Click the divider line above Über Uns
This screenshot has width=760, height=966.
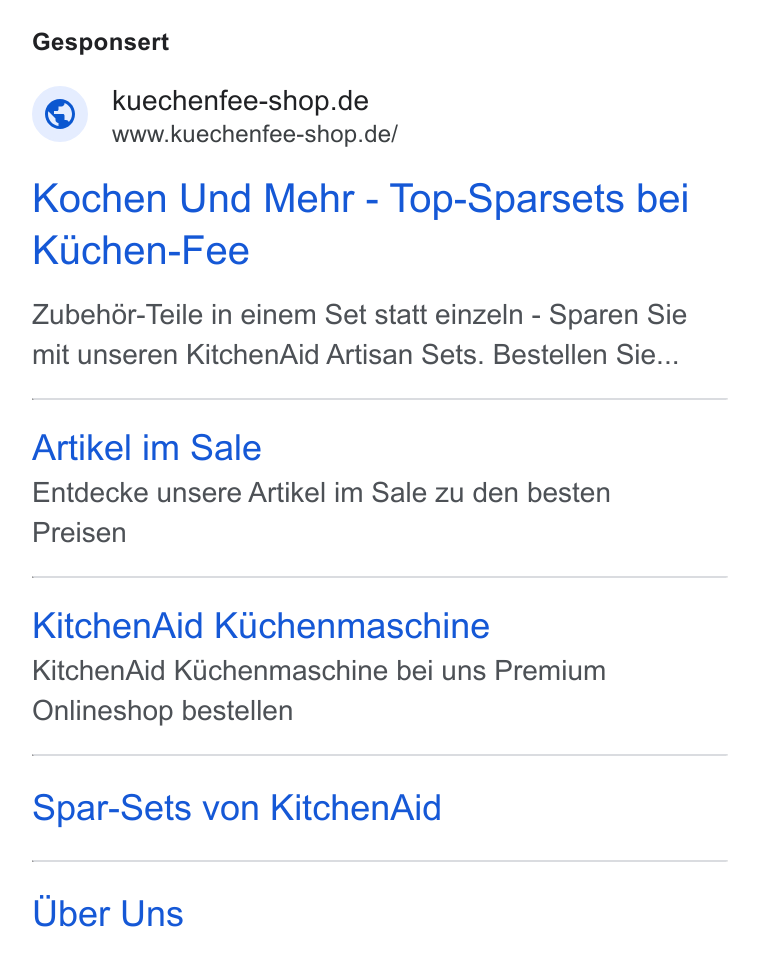coord(379,861)
